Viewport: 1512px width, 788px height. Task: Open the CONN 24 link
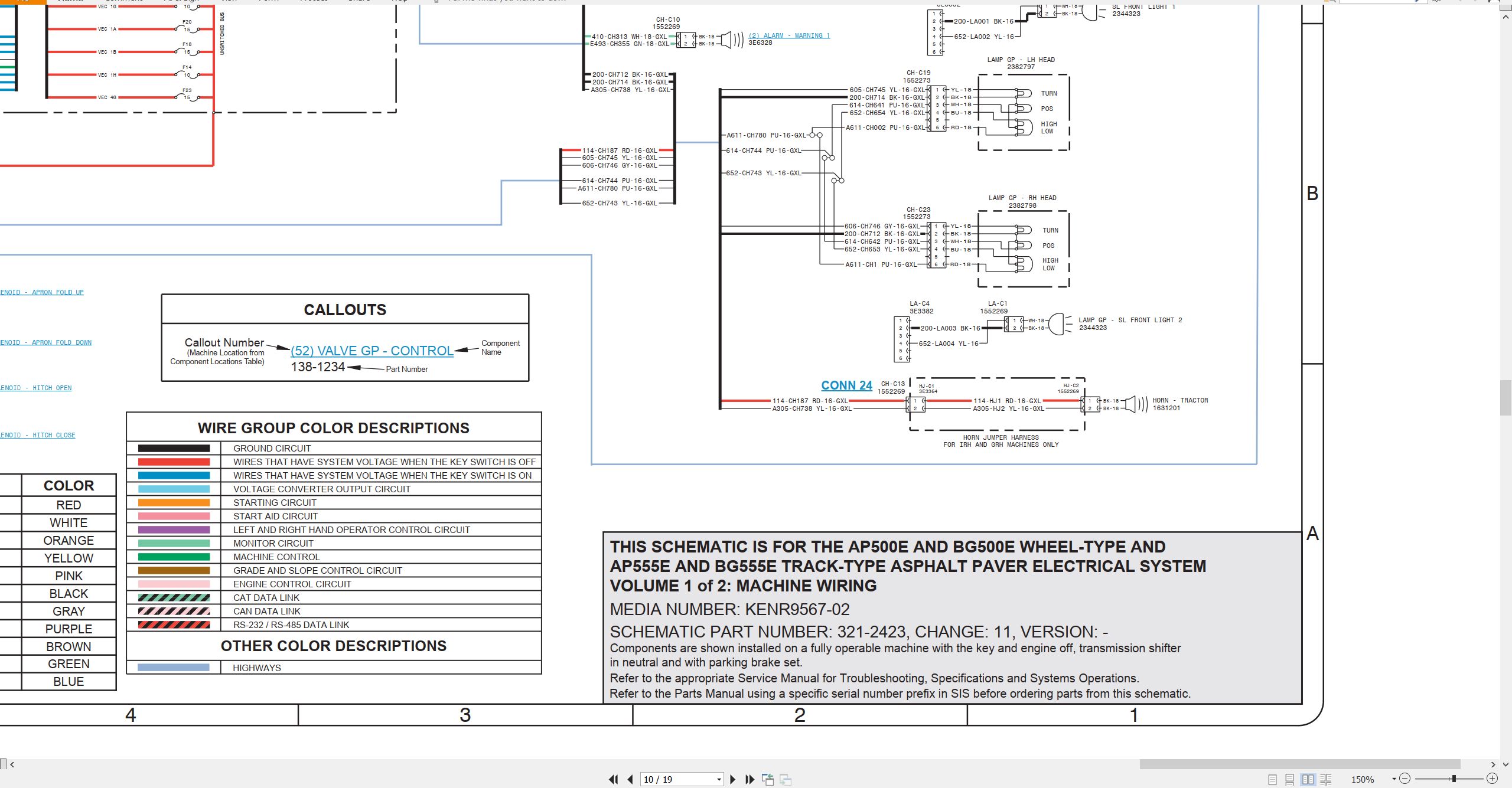tap(846, 385)
